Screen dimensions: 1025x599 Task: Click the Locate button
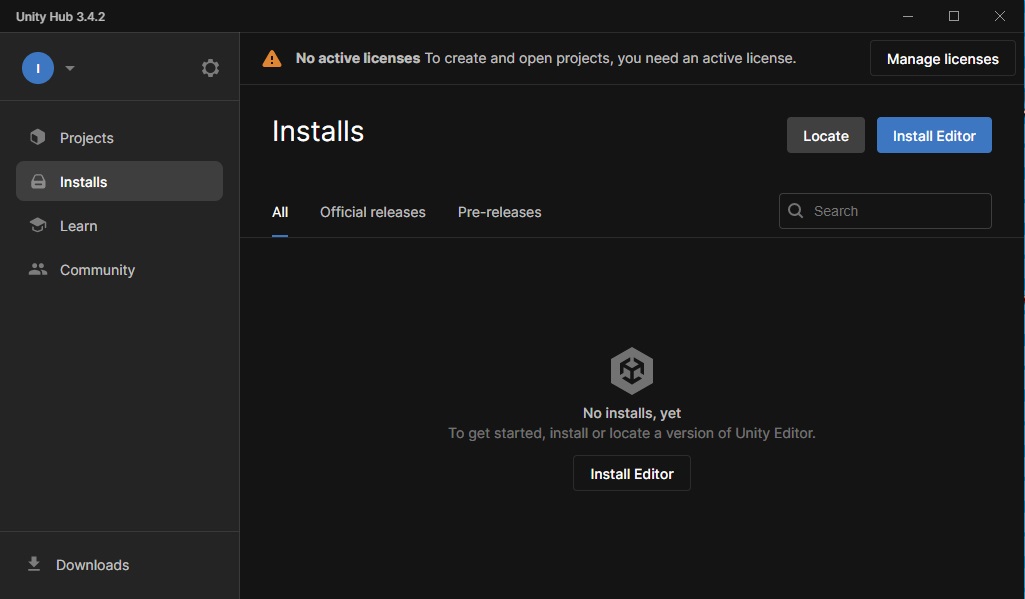(x=826, y=135)
